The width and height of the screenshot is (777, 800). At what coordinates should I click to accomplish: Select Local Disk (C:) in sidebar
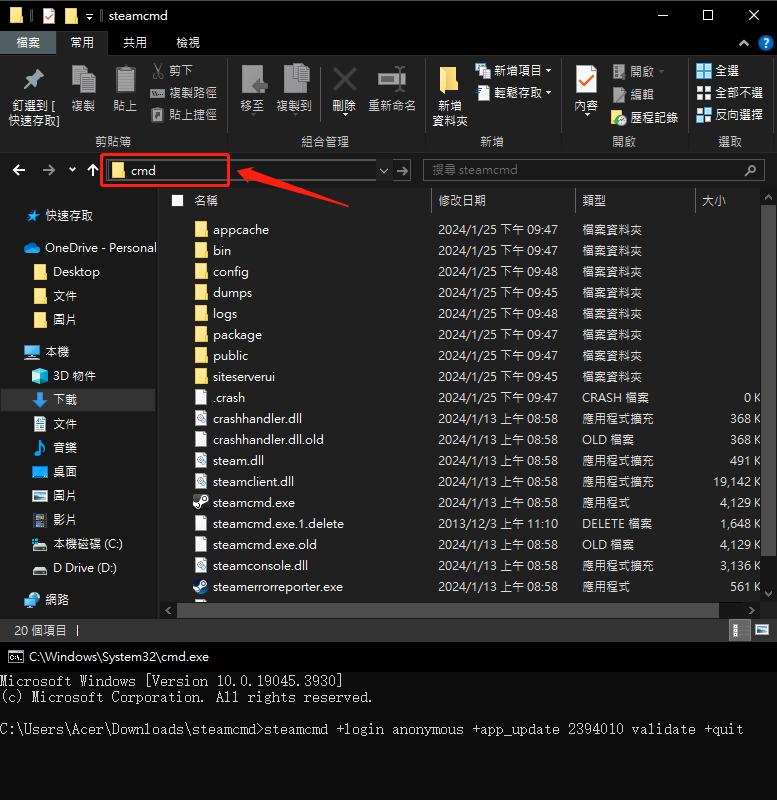tap(78, 544)
